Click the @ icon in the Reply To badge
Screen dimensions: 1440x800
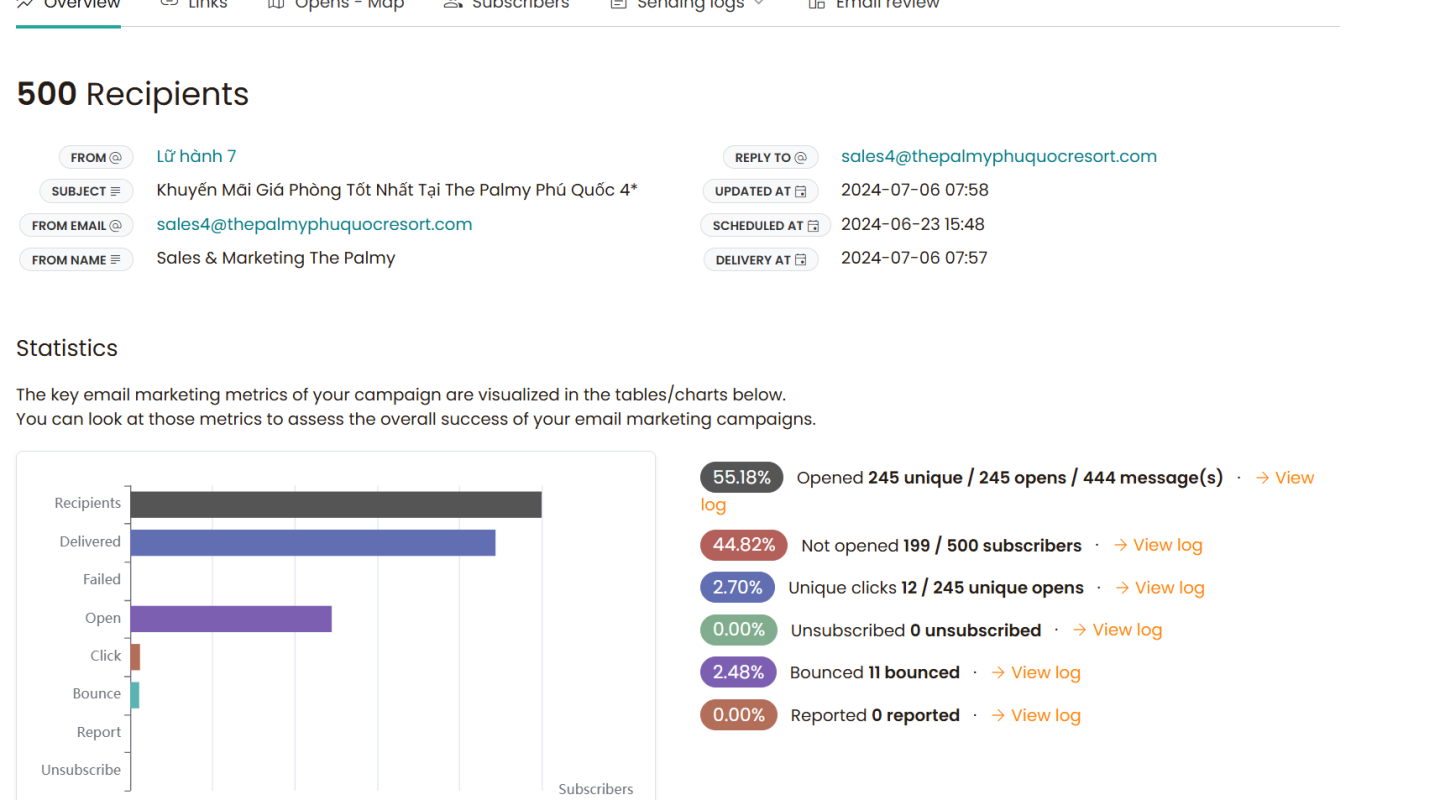point(800,157)
